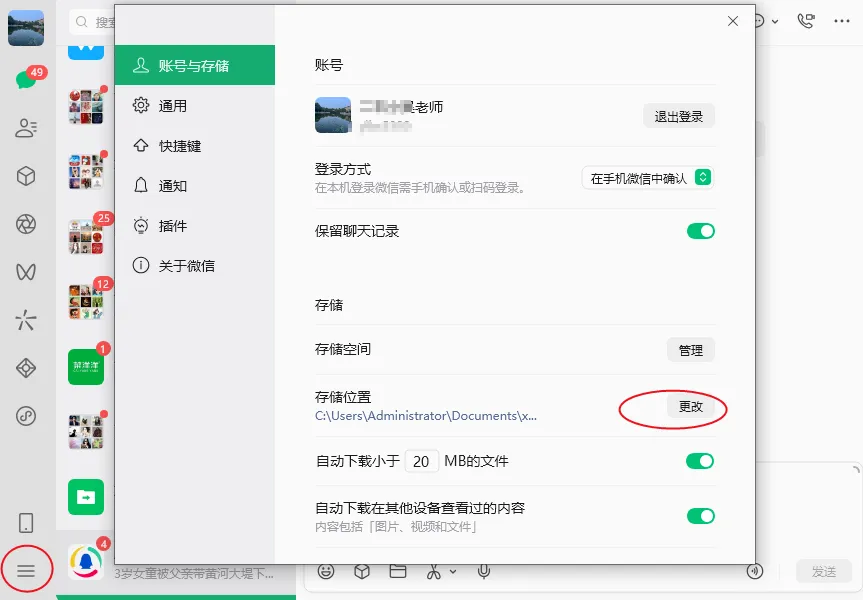Click the 20 MB size input field
The height and width of the screenshot is (600, 863).
click(x=422, y=461)
